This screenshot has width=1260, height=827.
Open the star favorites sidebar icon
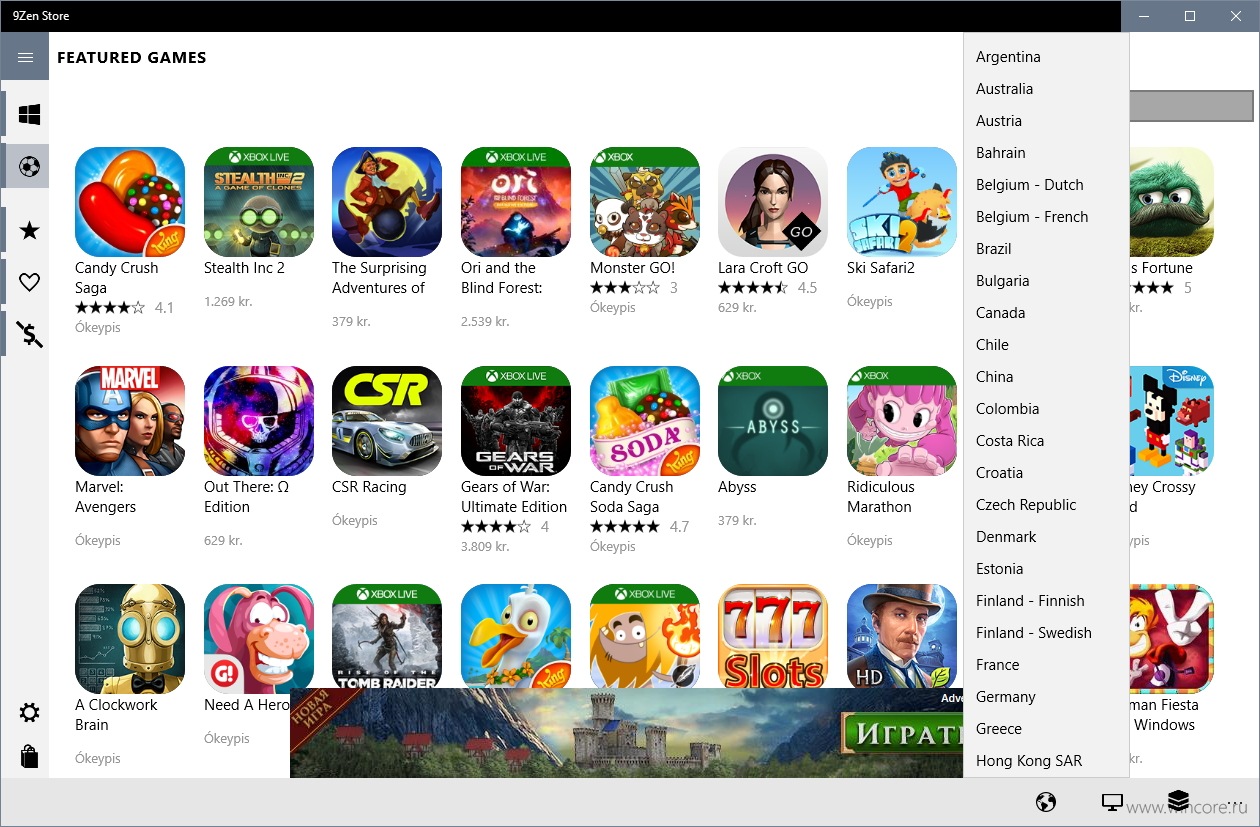pos(29,231)
